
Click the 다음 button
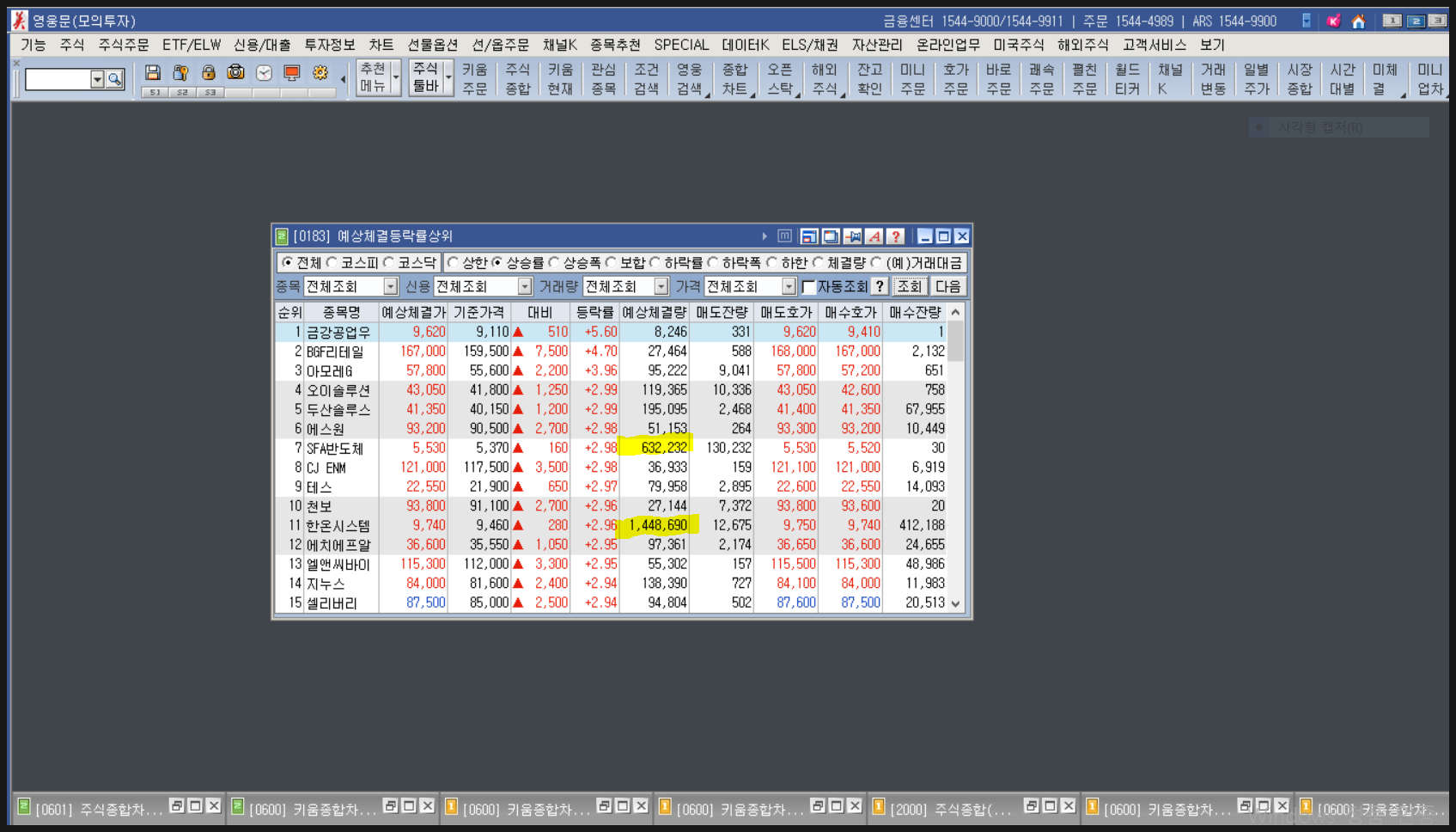(947, 287)
